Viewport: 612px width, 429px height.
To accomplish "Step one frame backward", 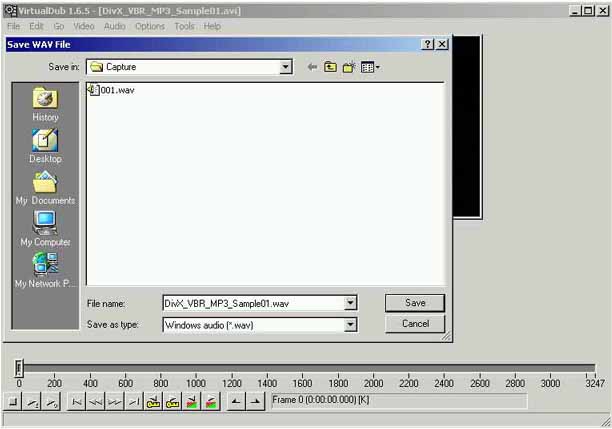I will click(96, 401).
